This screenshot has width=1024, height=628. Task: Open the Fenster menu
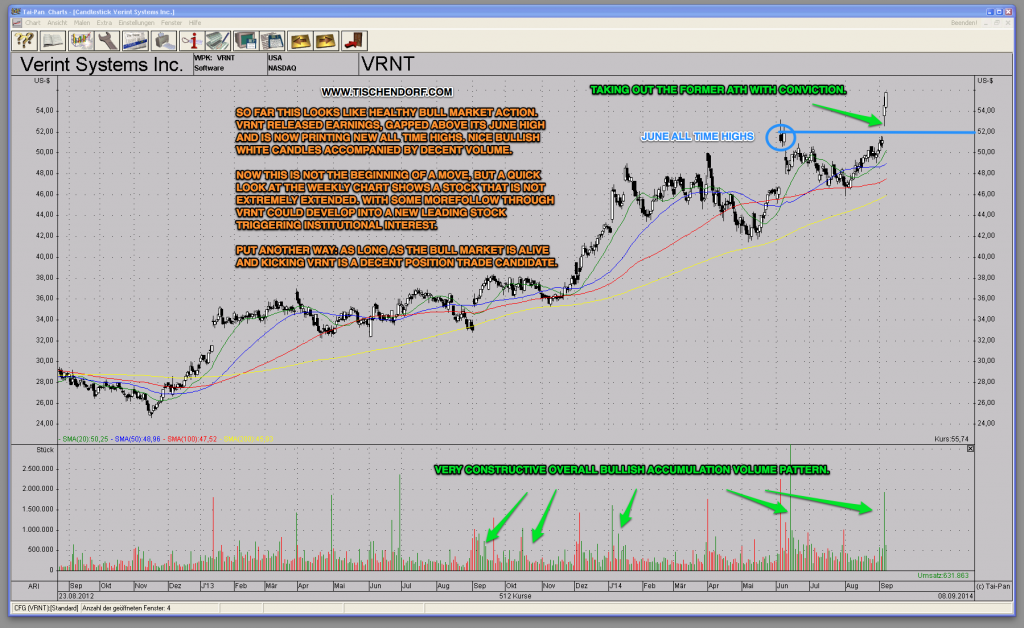(172, 22)
